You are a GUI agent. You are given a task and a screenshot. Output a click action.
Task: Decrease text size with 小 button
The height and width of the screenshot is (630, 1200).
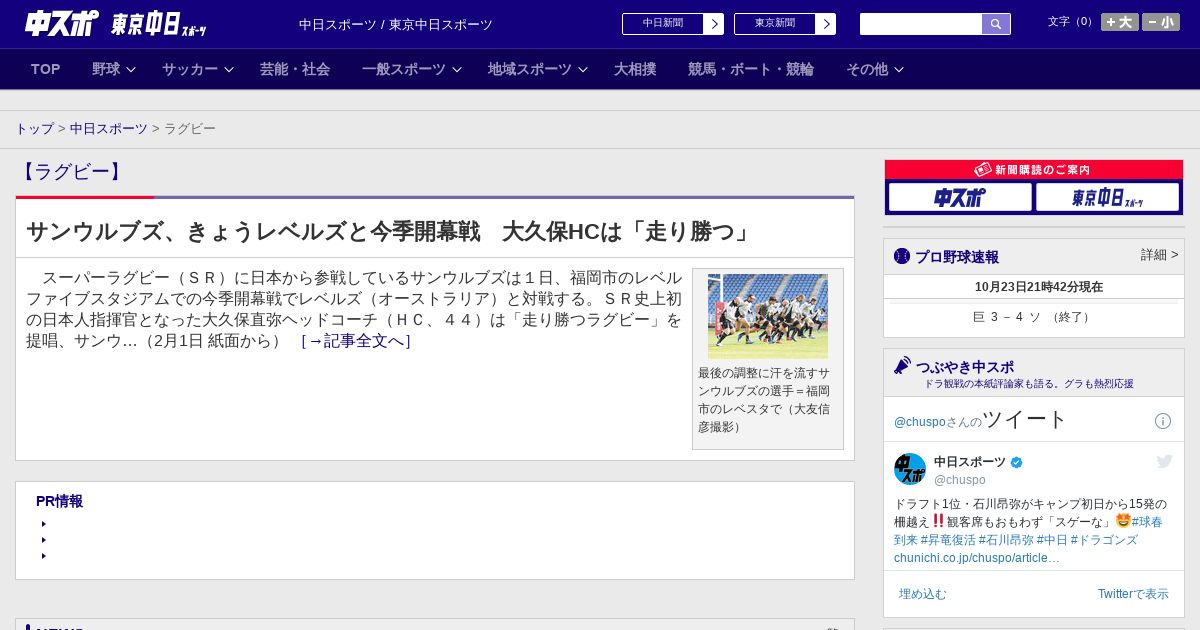point(1161,22)
